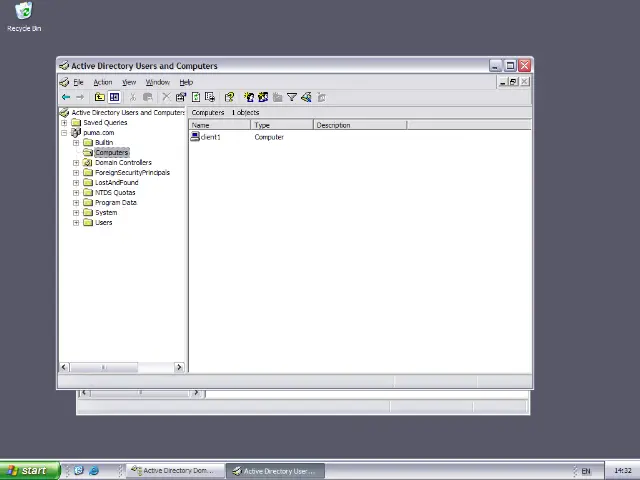Expand the NTDS Quotas folder
Image resolution: width=640 pixels, height=480 pixels.
click(76, 193)
